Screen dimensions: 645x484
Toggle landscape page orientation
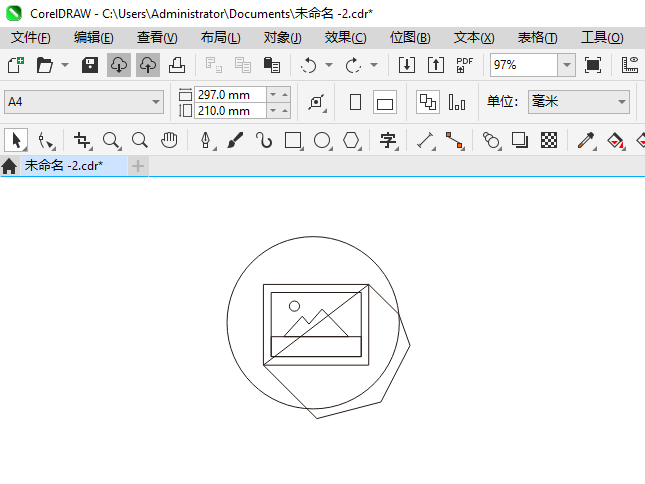click(385, 102)
